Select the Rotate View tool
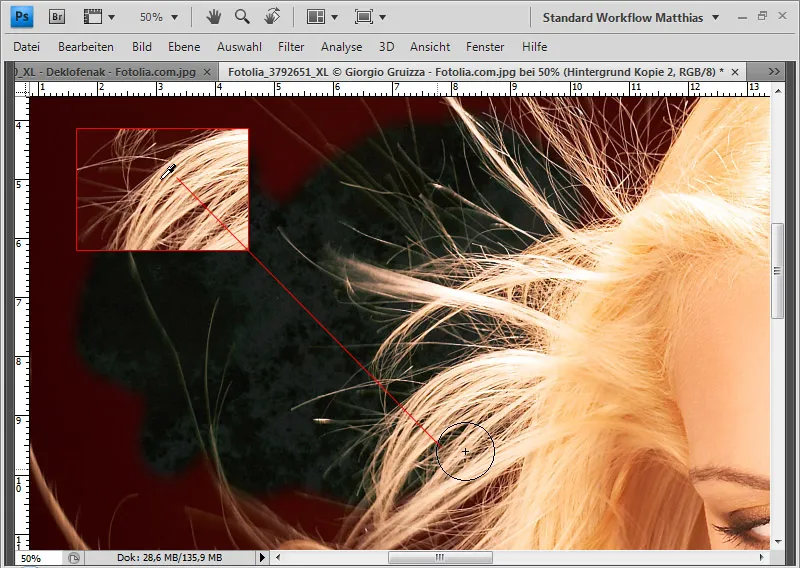The width and height of the screenshot is (800, 568). (272, 17)
